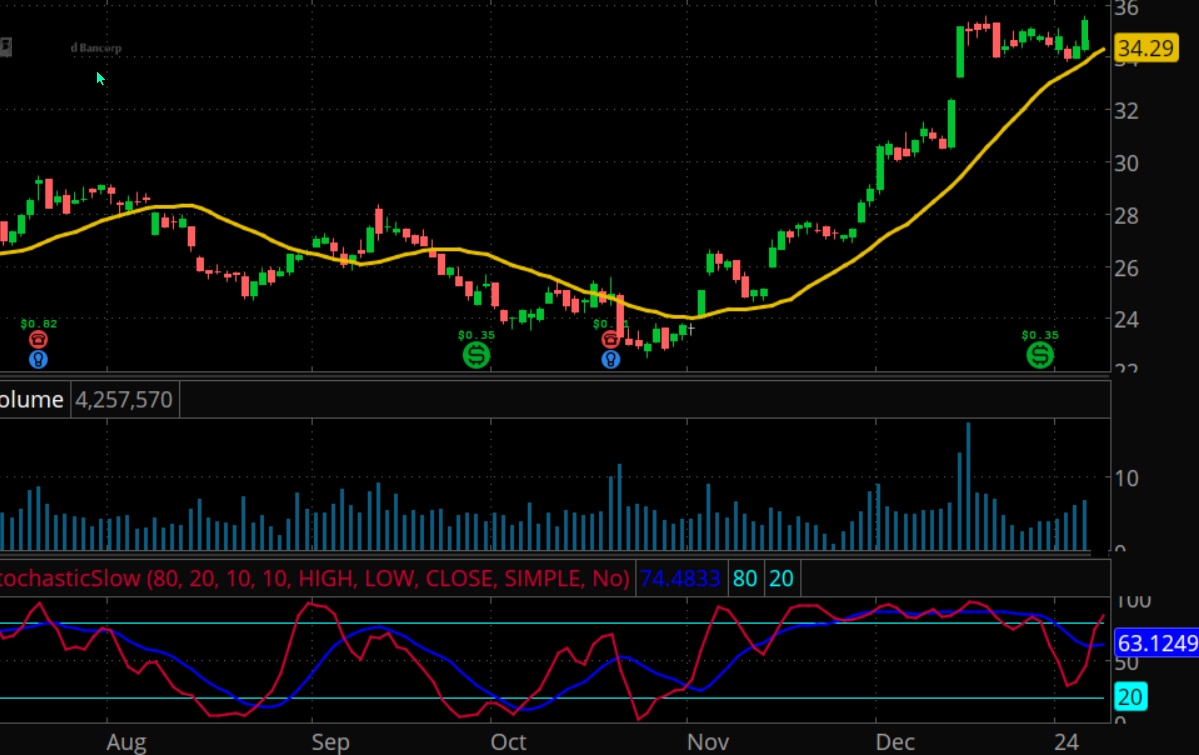Viewport: 1199px width, 755px height.
Task: Select the earnings phone icon below November
Action: [610, 338]
